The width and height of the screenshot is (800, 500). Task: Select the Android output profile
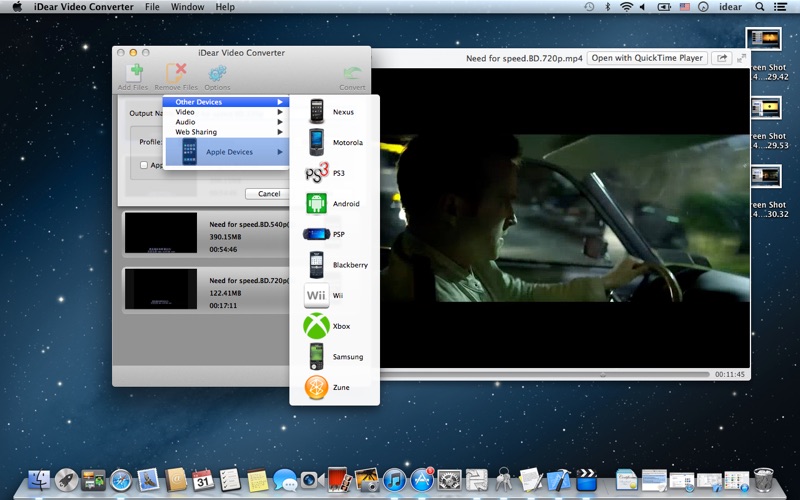334,204
